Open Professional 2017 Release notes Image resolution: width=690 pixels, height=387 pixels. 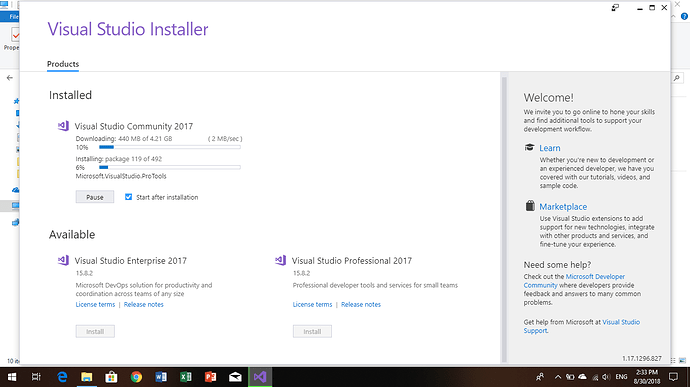click(x=361, y=304)
